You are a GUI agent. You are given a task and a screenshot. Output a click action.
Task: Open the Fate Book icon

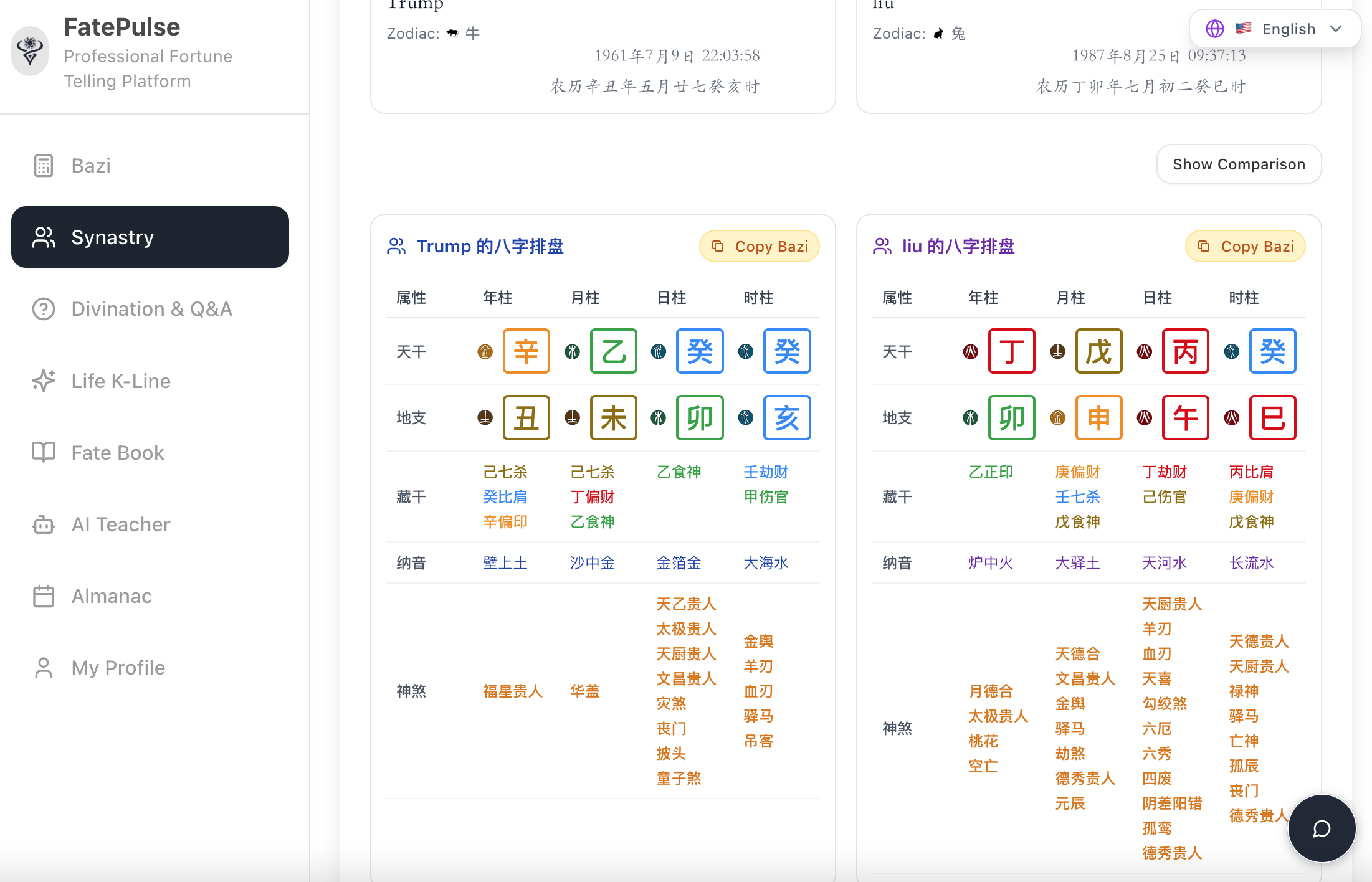click(x=44, y=452)
